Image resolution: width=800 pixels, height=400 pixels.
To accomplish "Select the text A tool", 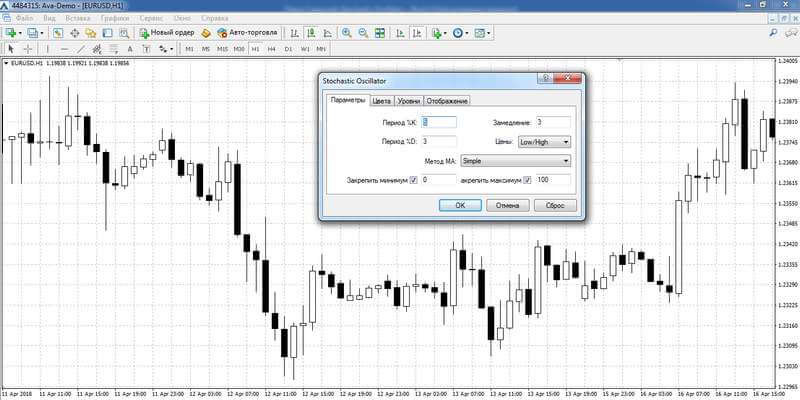I will [x=130, y=49].
